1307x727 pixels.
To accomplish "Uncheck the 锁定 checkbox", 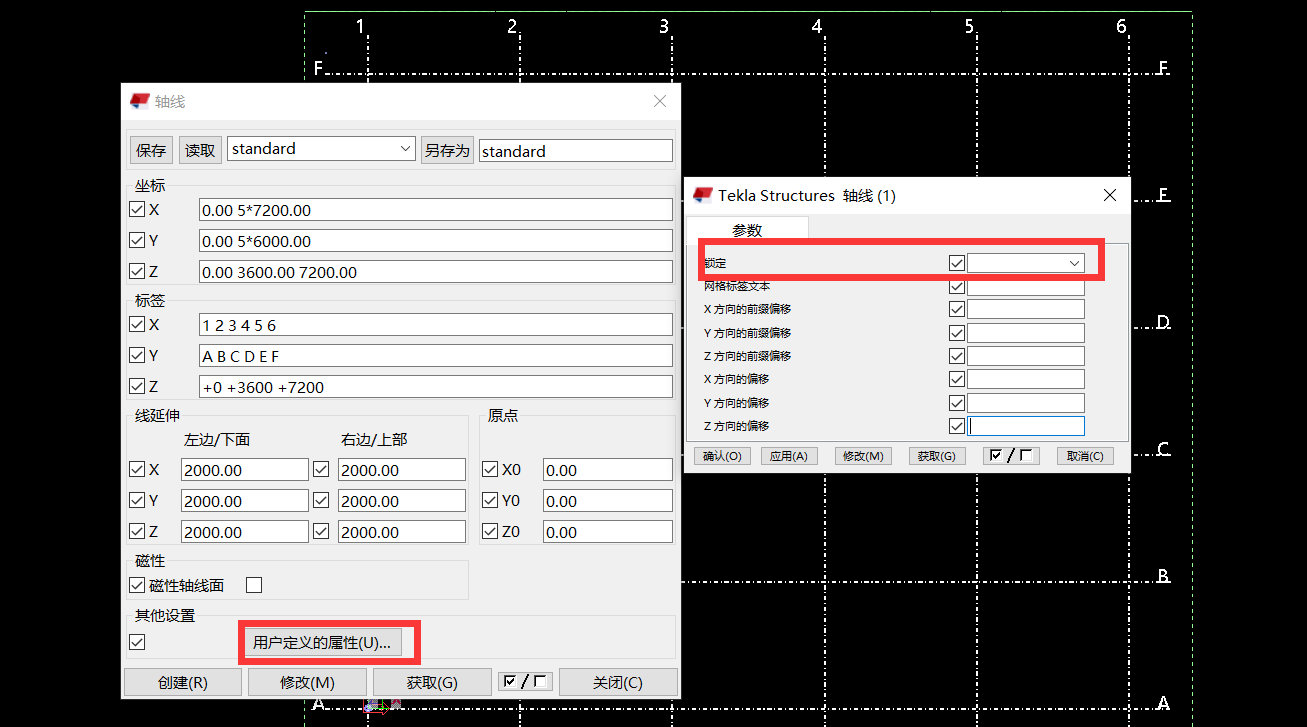I will pyautogui.click(x=957, y=263).
